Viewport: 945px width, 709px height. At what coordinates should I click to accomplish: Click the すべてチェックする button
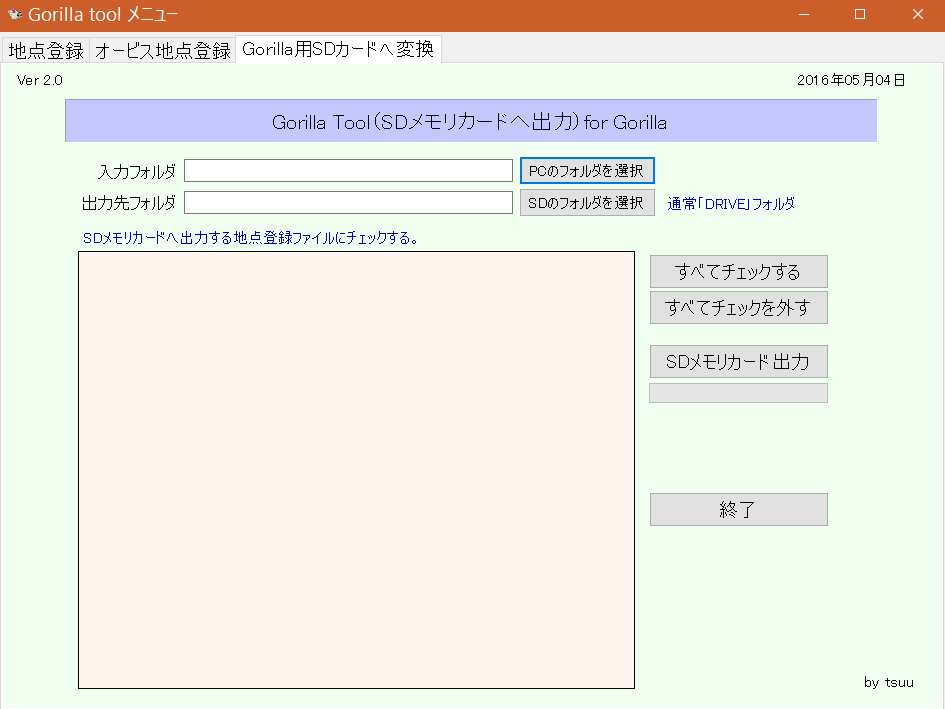click(x=738, y=272)
